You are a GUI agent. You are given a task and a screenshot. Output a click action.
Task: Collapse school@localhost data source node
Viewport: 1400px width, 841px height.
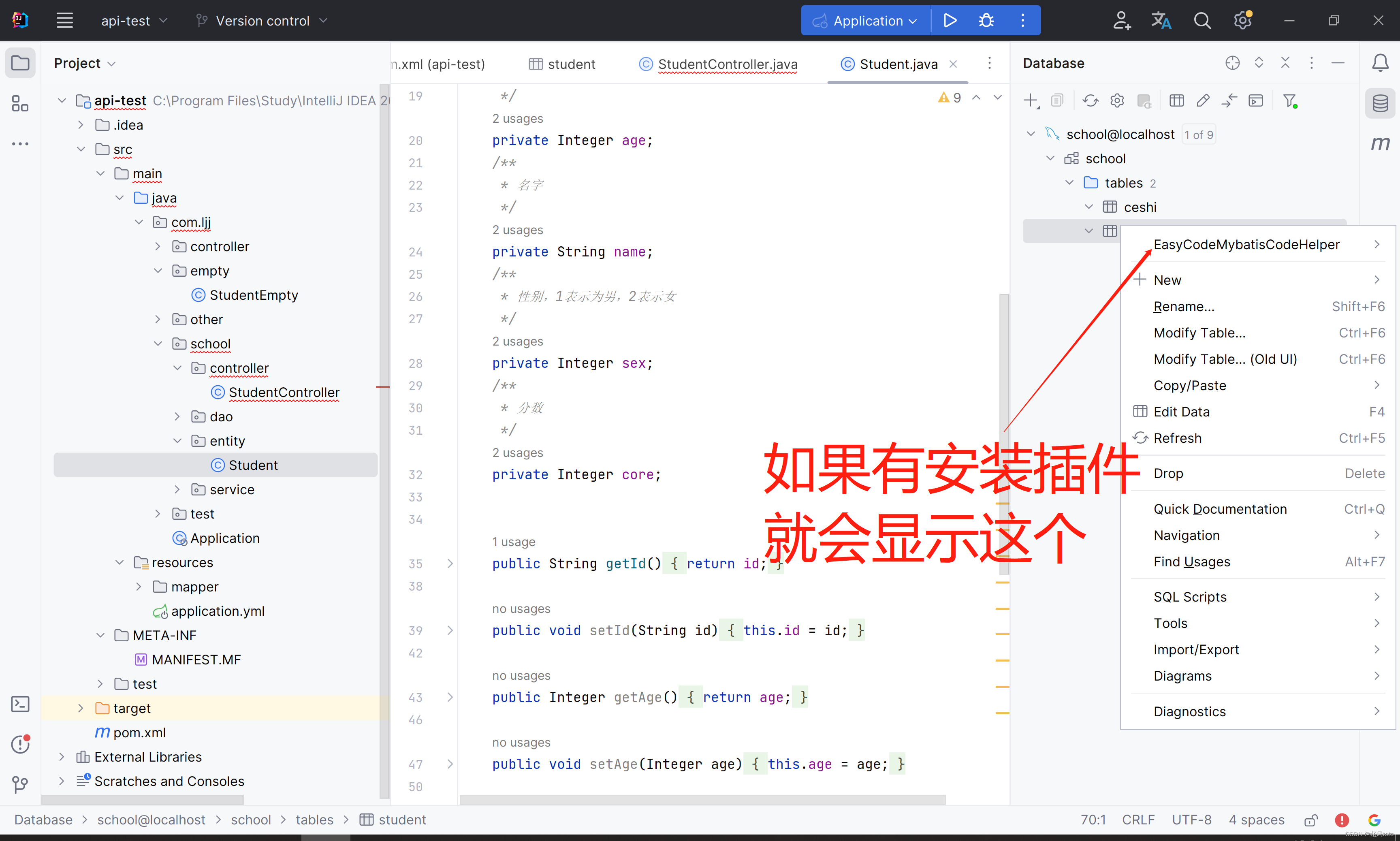(1031, 134)
